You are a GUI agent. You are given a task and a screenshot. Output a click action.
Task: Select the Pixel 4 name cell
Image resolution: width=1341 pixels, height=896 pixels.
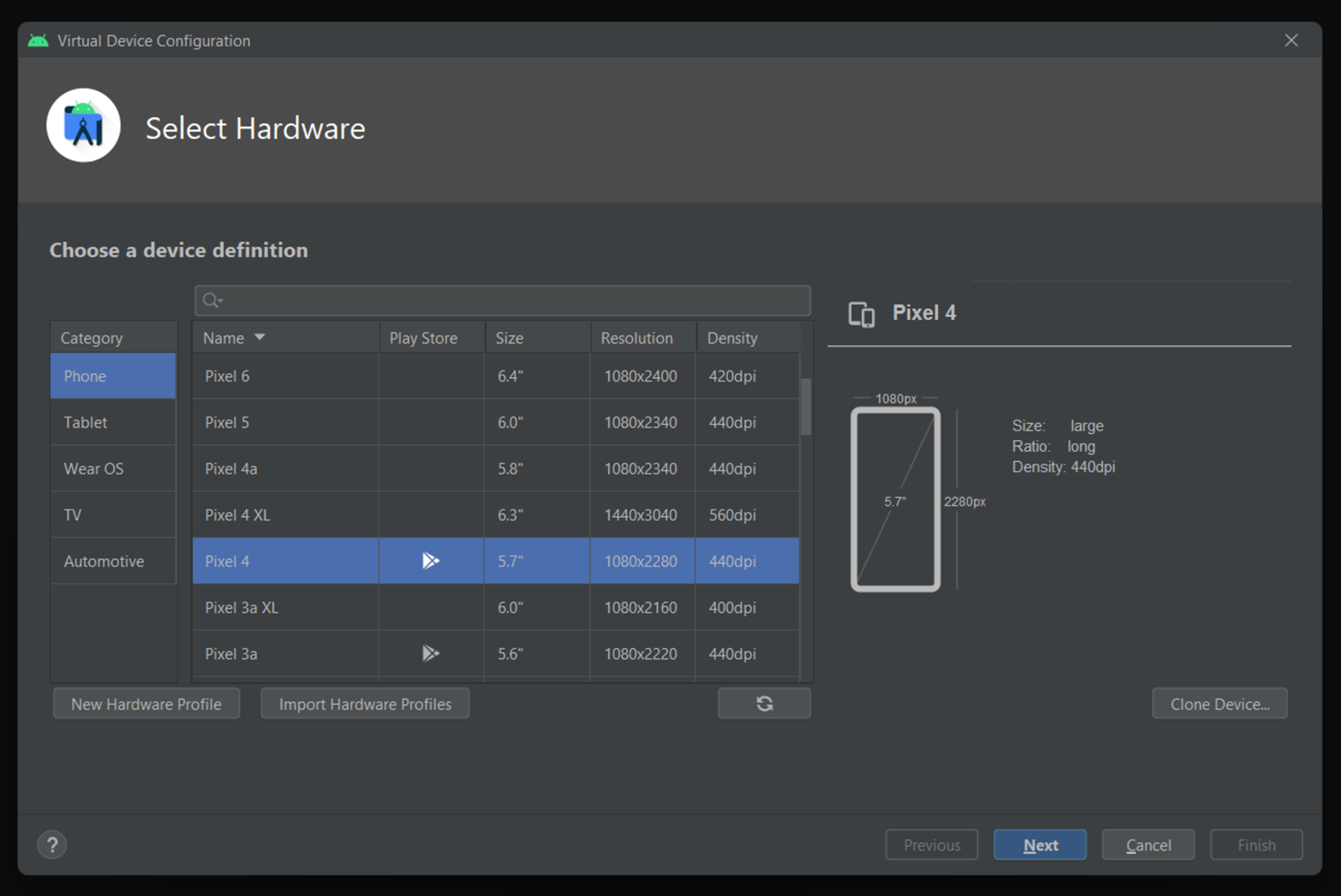click(x=285, y=561)
